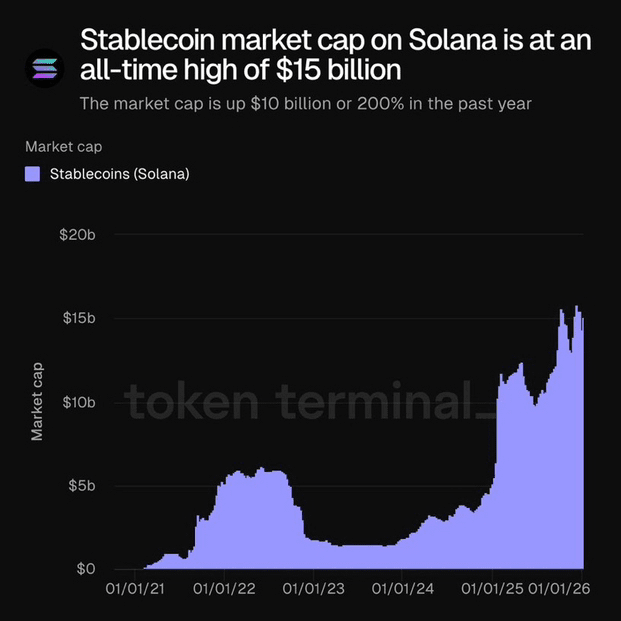Viewport: 621px width, 621px height.
Task: Click the token terminal watermark
Action: 308,404
